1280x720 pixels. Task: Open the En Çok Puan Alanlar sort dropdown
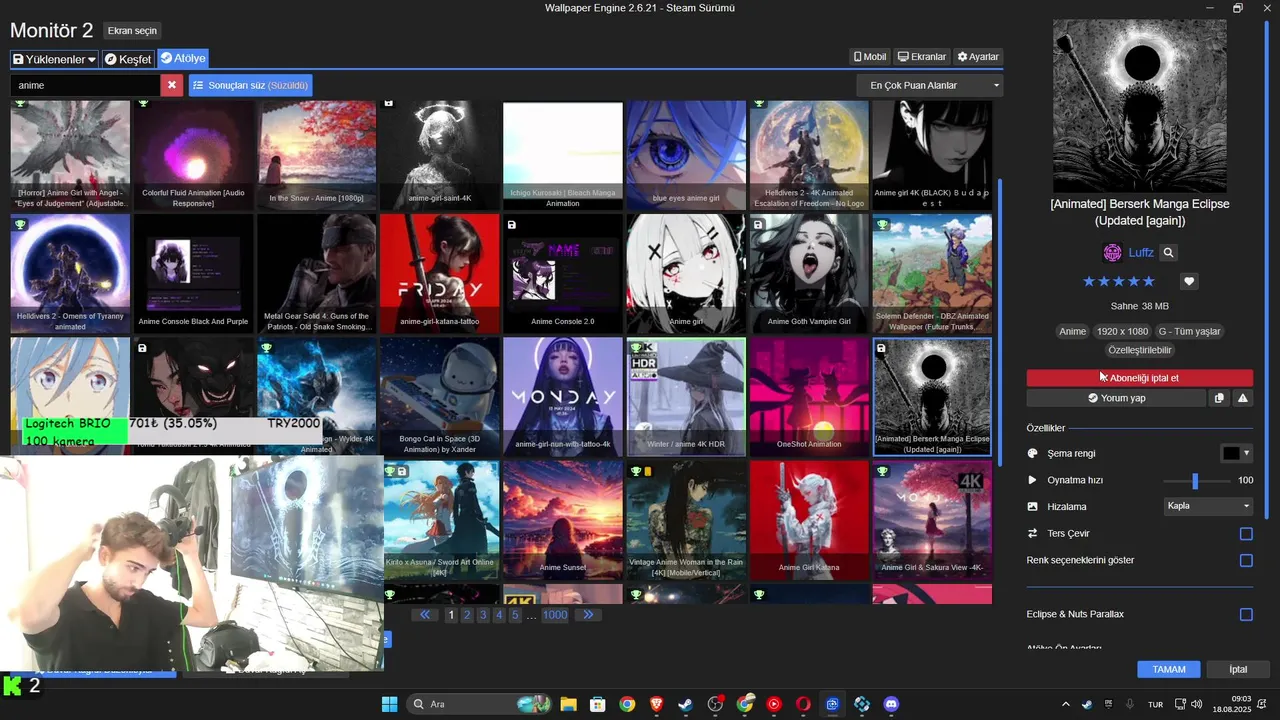coord(930,85)
